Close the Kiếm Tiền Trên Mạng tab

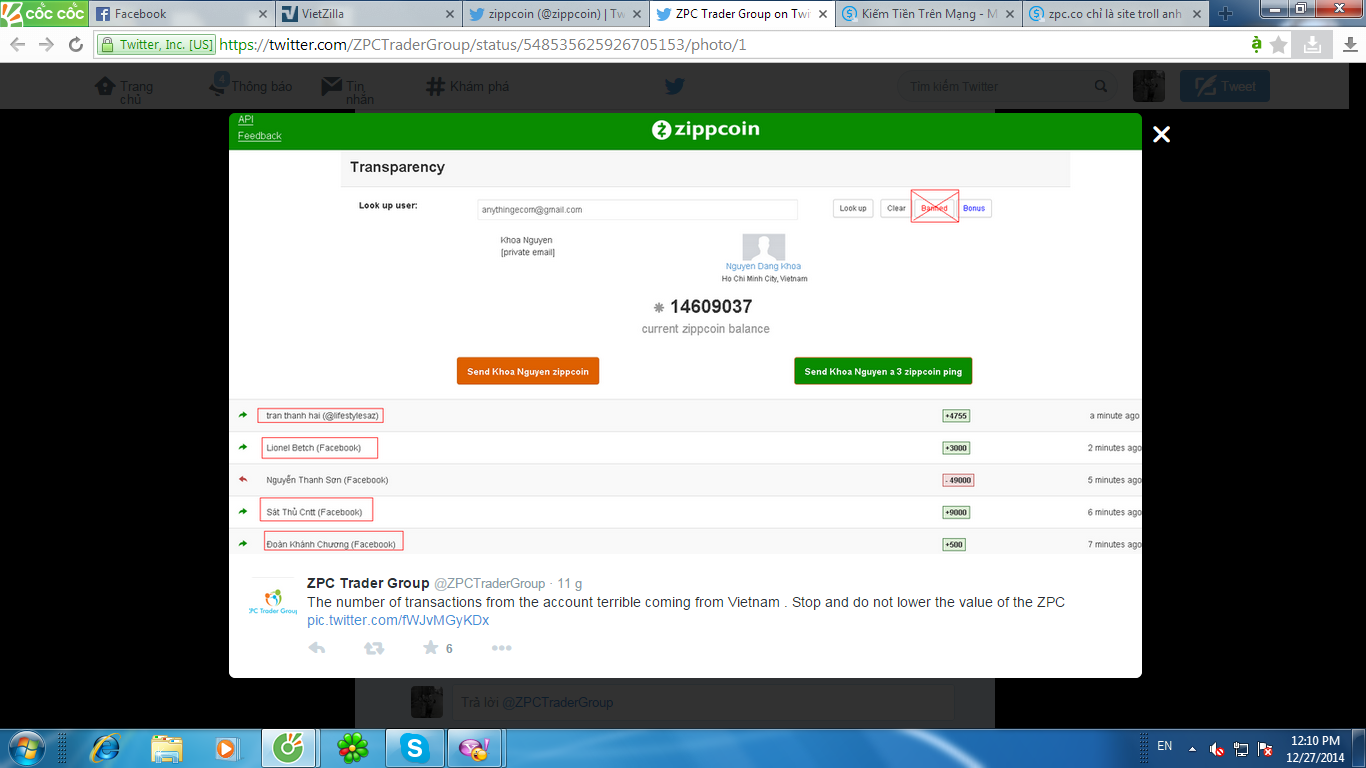(1010, 14)
